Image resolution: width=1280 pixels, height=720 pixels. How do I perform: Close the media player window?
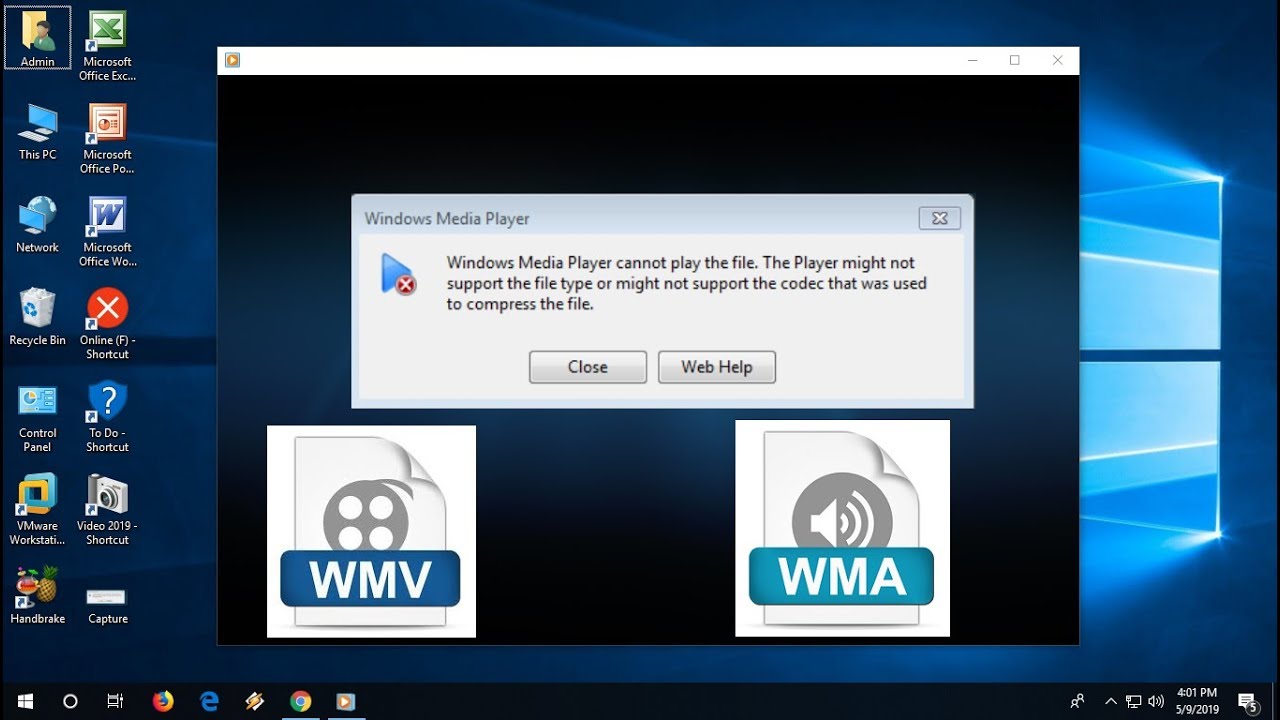pos(1058,60)
